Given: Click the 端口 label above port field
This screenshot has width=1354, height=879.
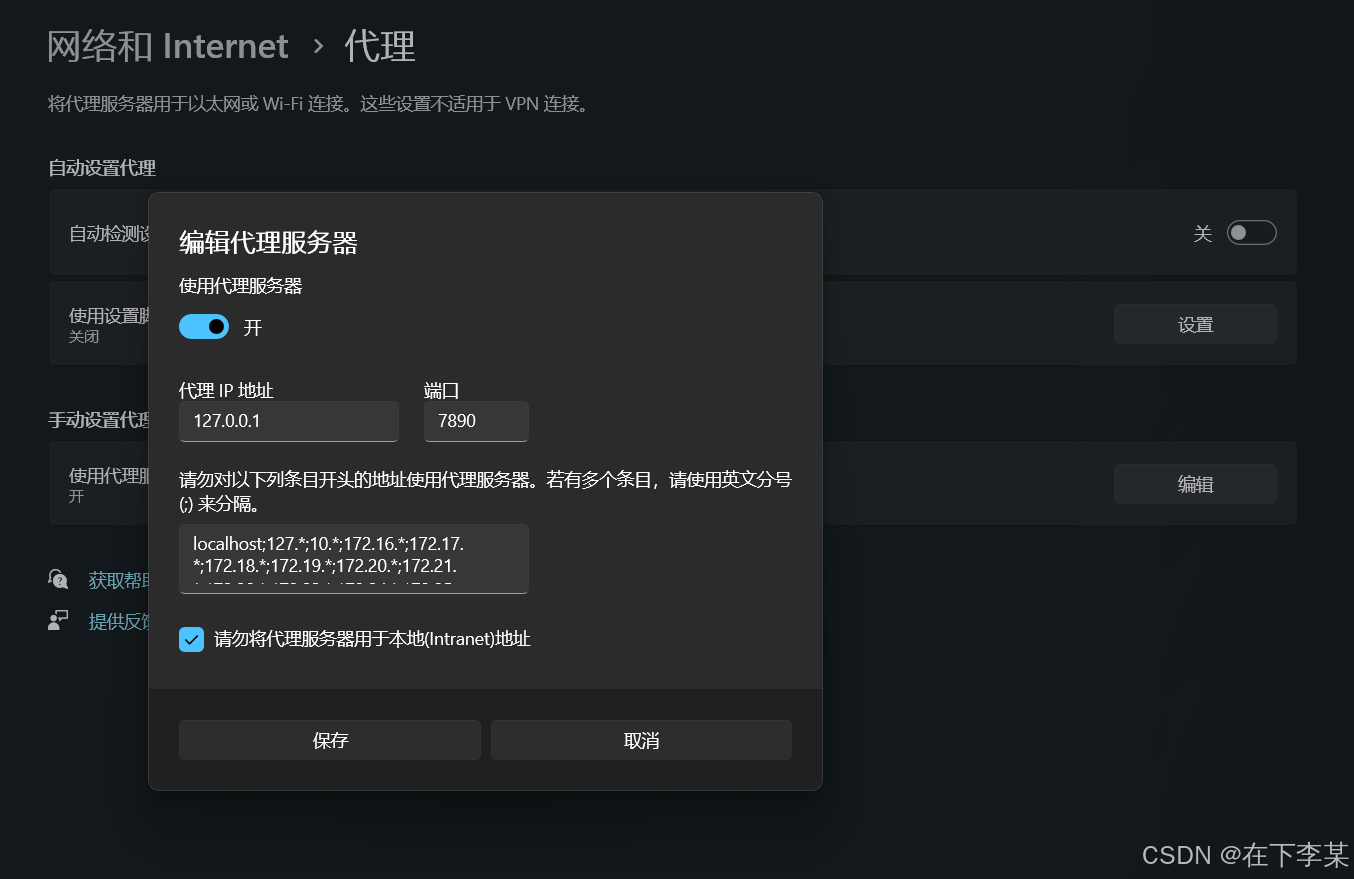Looking at the screenshot, I should 442,390.
